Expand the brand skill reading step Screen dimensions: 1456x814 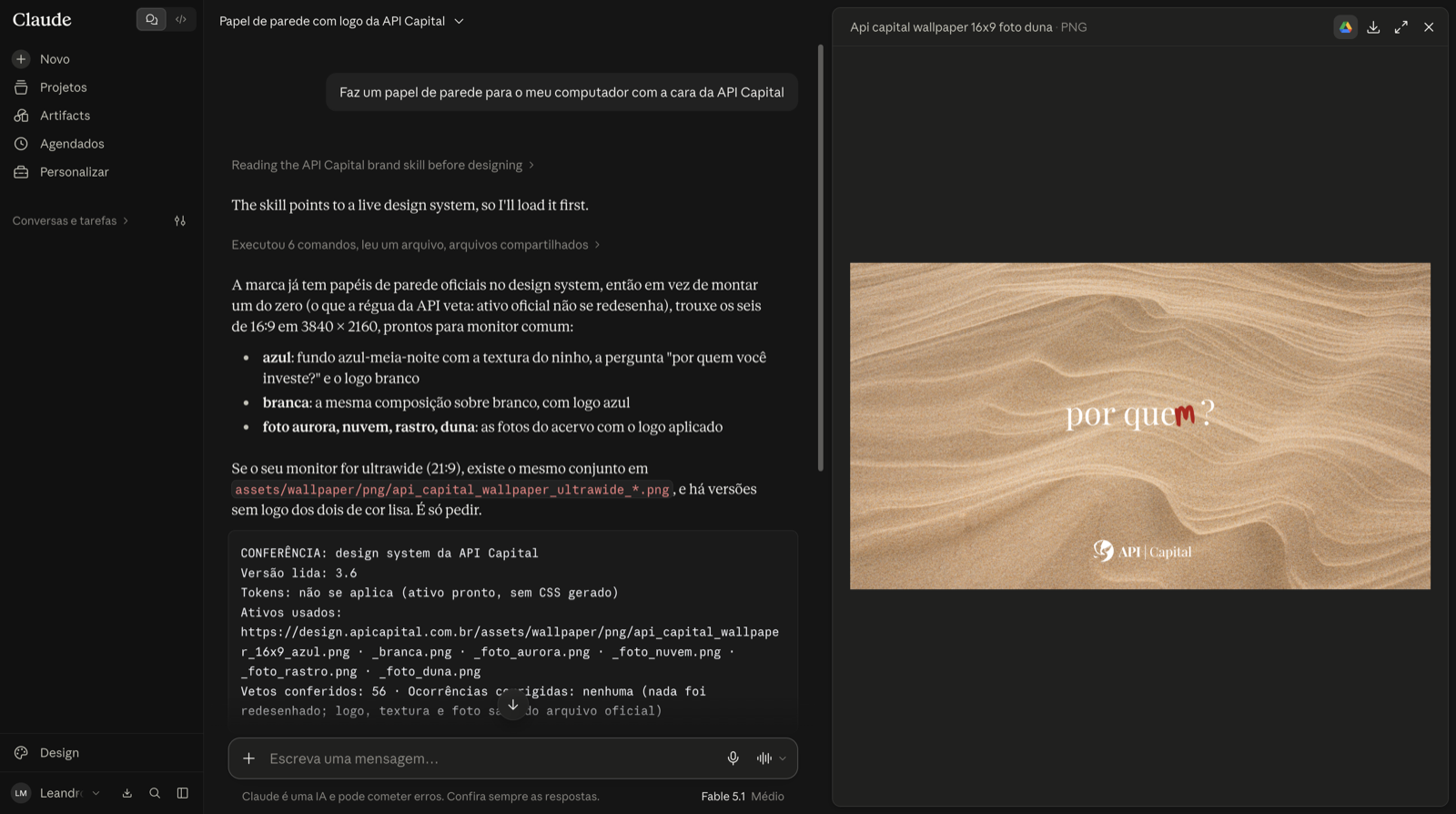[382, 165]
